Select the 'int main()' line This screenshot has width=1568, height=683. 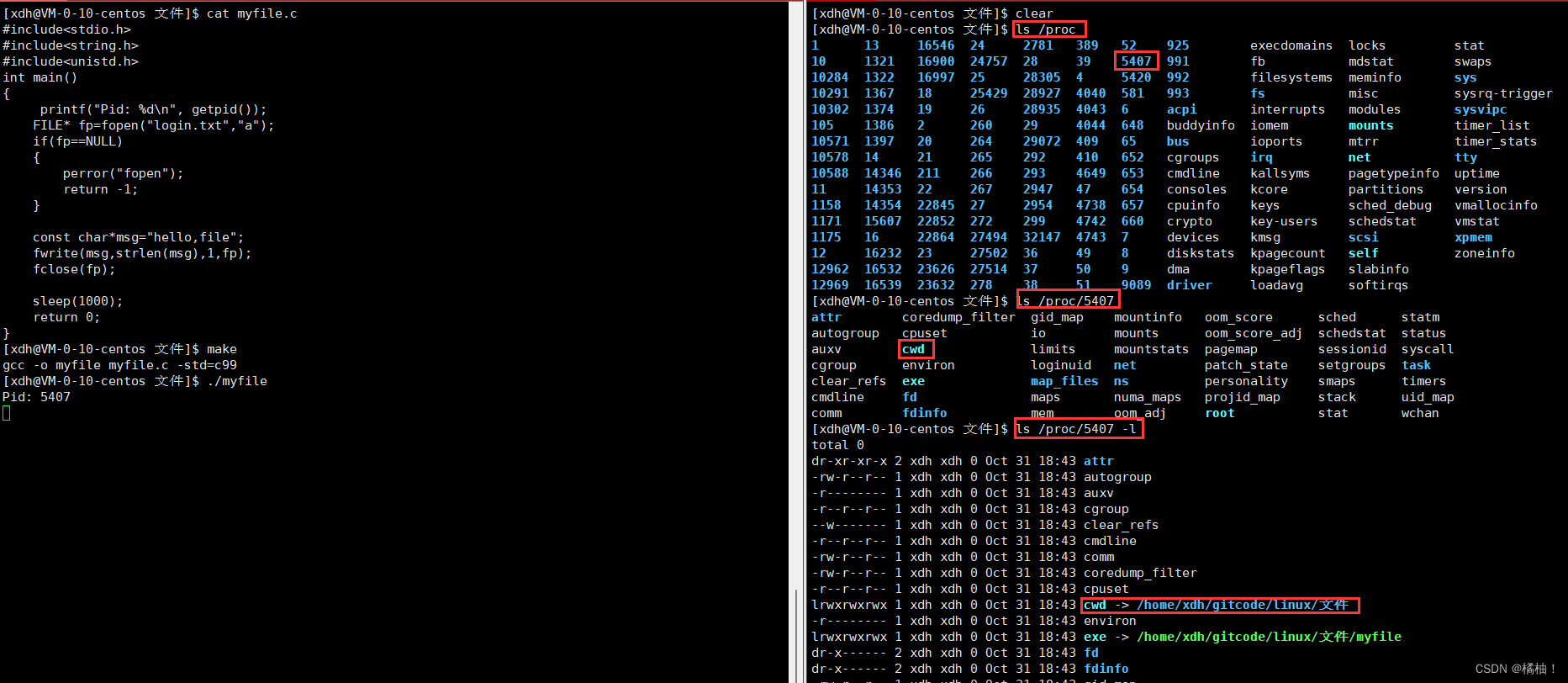pos(40,77)
